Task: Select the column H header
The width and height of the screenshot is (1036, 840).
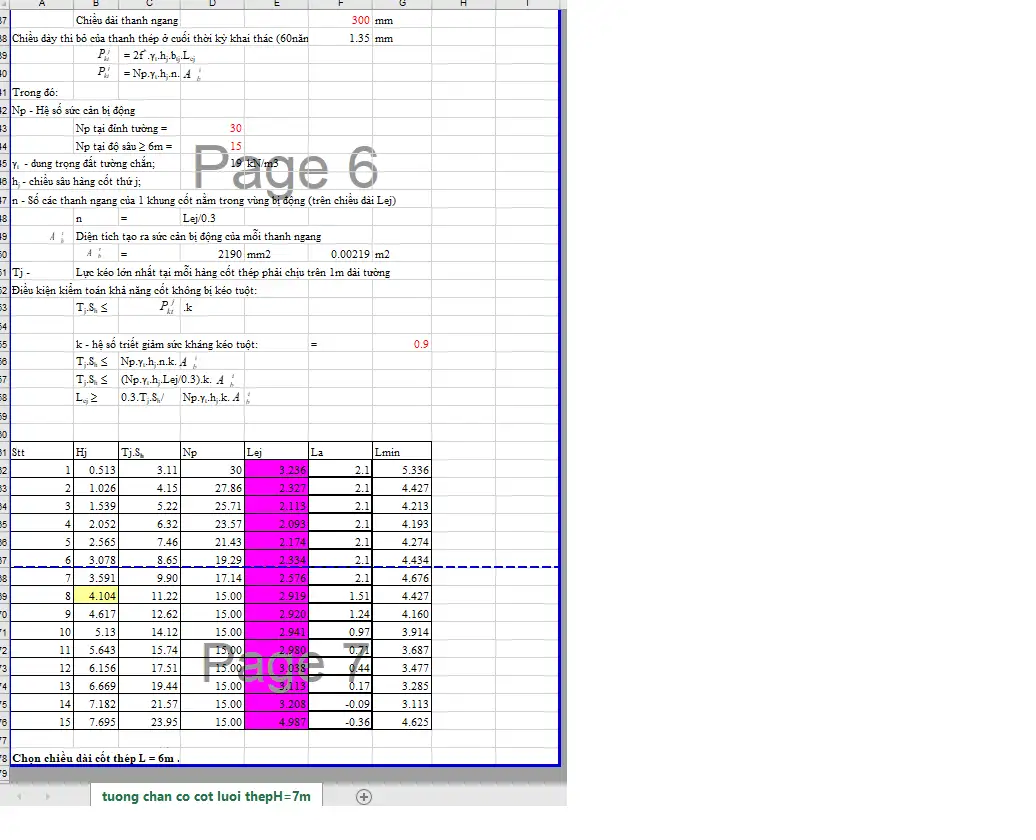Action: pos(463,4)
